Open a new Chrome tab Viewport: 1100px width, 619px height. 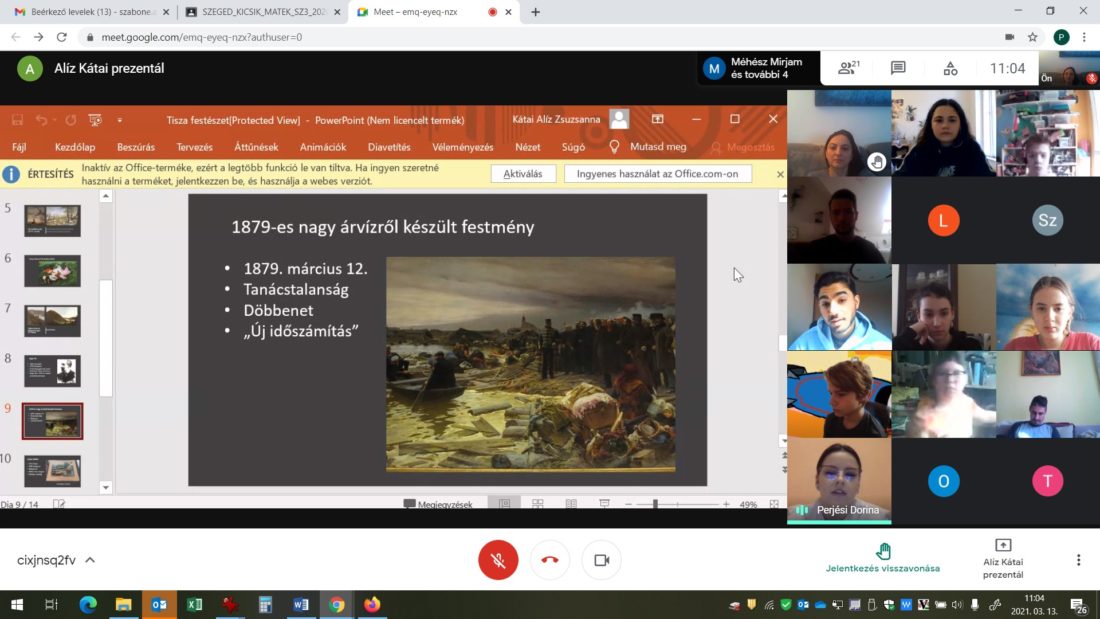(x=535, y=12)
